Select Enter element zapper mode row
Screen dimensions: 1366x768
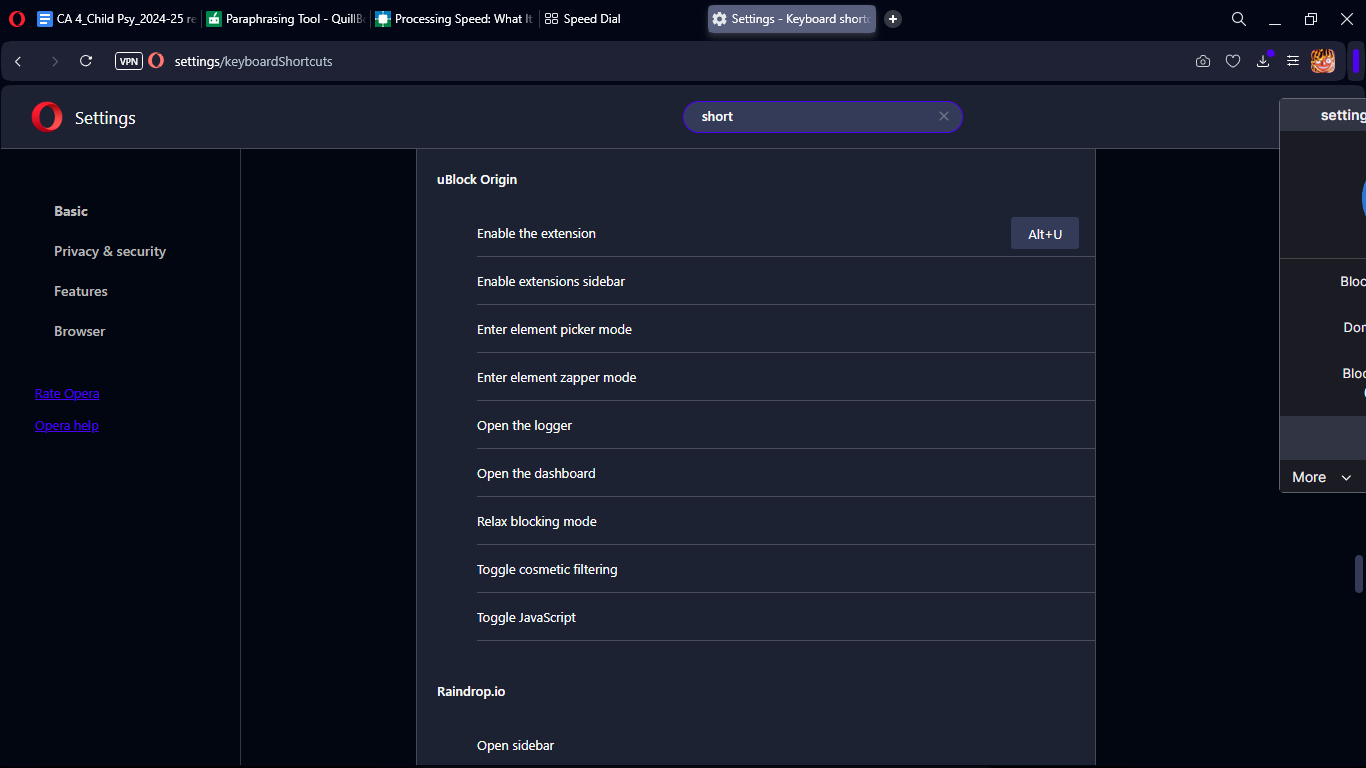pos(786,377)
